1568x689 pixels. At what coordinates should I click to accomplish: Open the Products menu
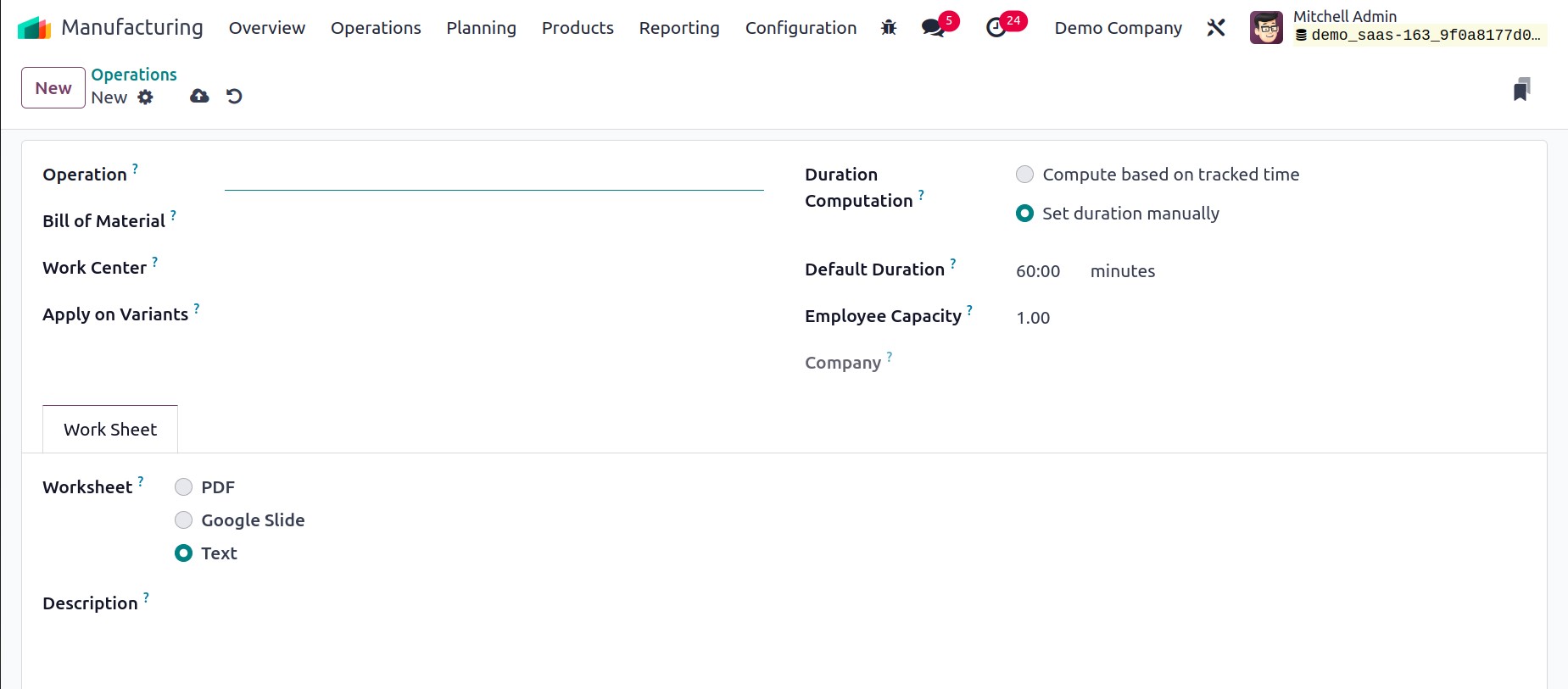tap(578, 28)
